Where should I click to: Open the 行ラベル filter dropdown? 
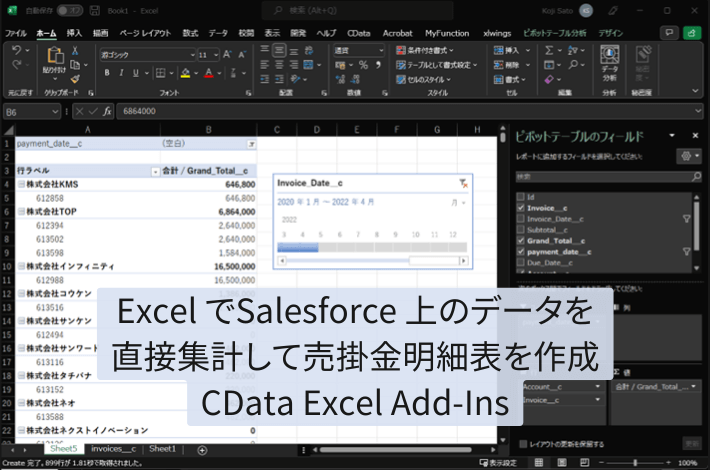point(155,171)
